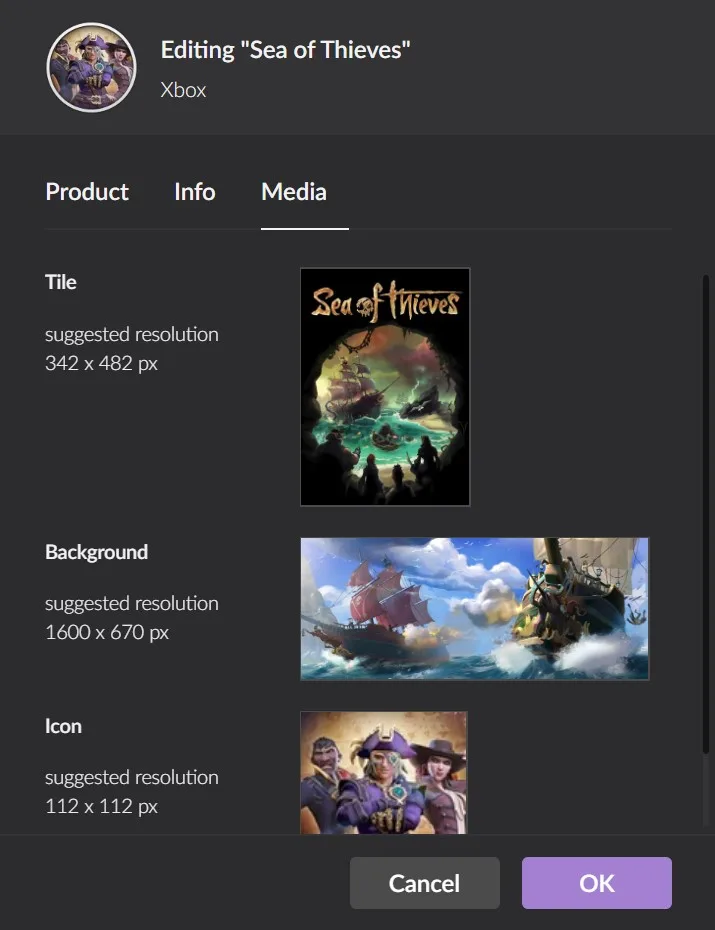This screenshot has height=930, width=715.
Task: Click the ships Background image thumbnail
Action: [x=474, y=609]
